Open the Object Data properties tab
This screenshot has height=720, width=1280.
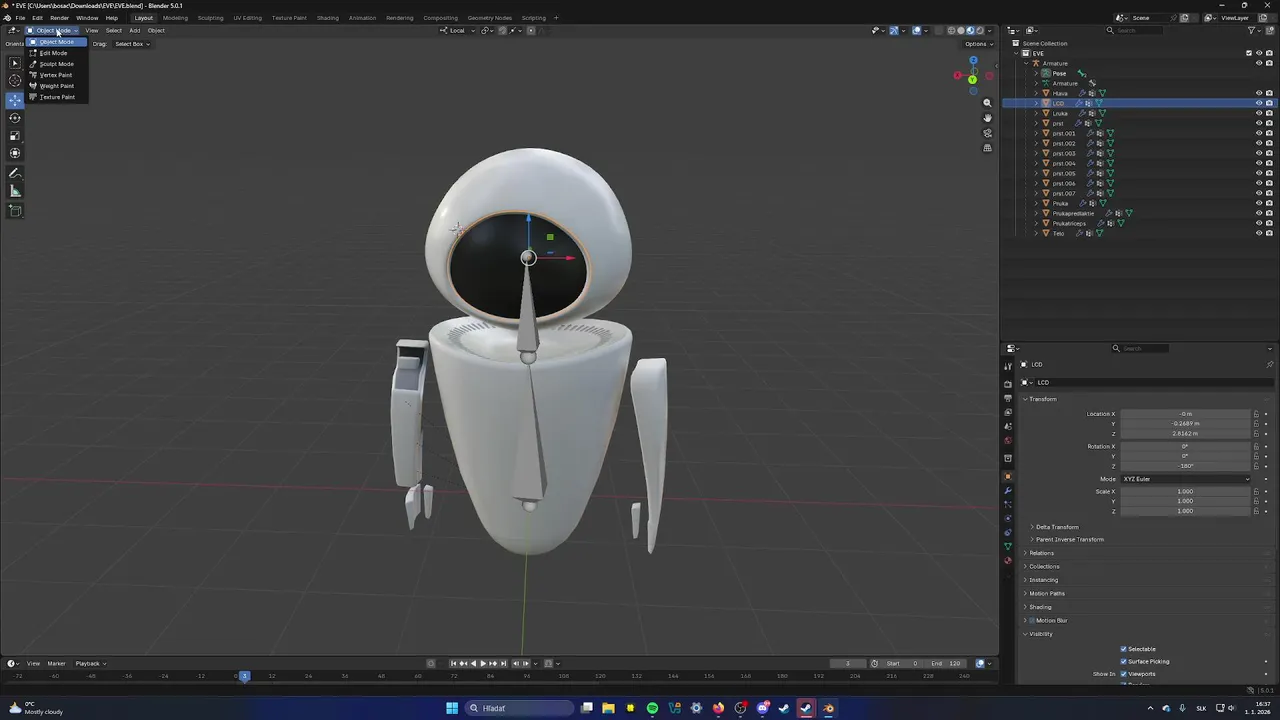[1008, 547]
